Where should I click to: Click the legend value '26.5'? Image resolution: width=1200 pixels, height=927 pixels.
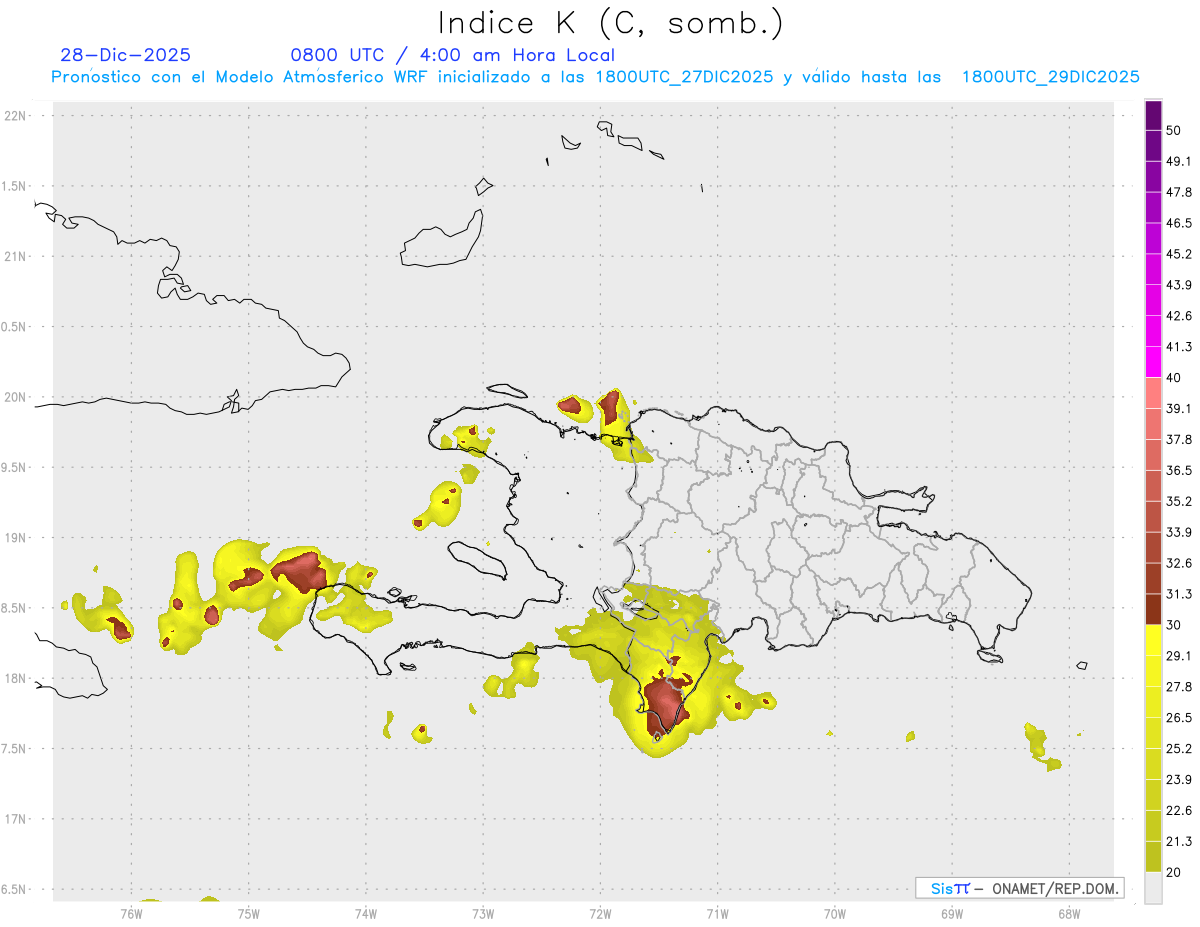pyautogui.click(x=1179, y=718)
